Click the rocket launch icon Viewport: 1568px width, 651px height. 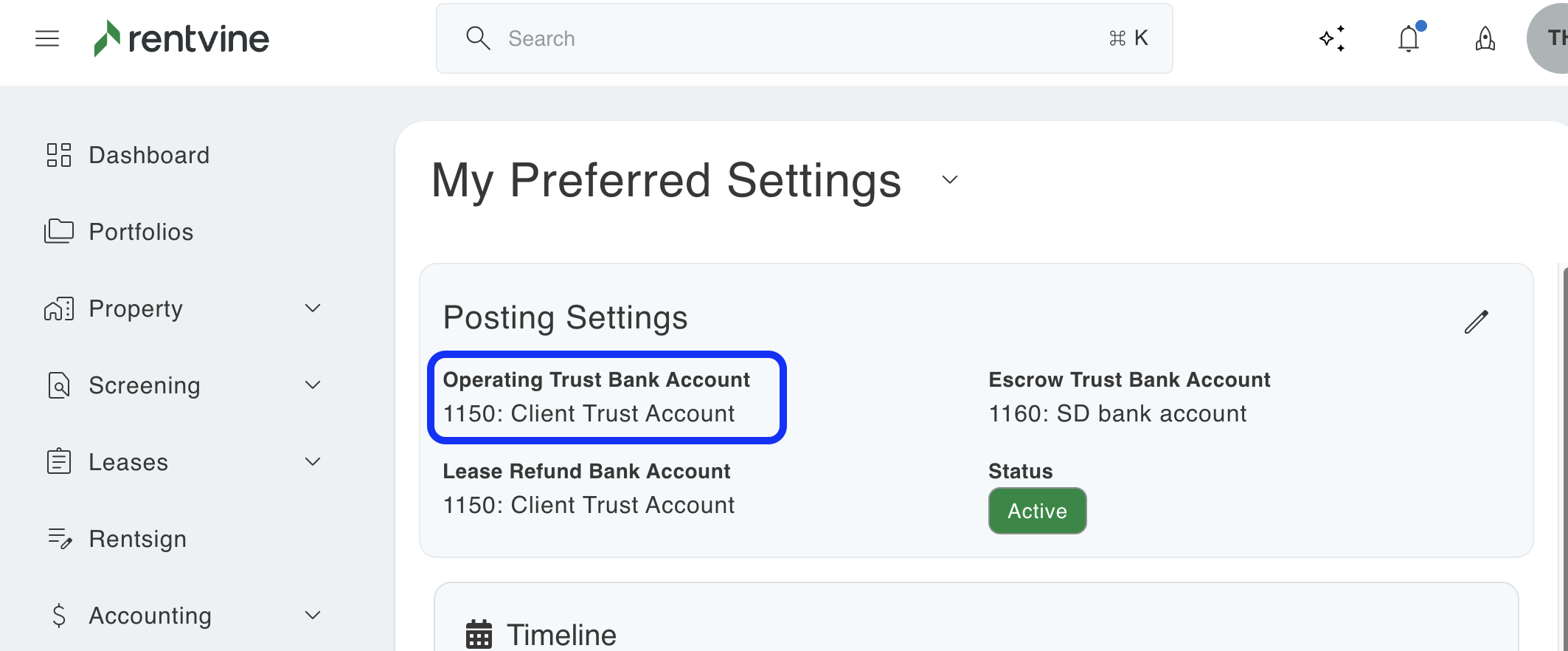click(x=1485, y=38)
